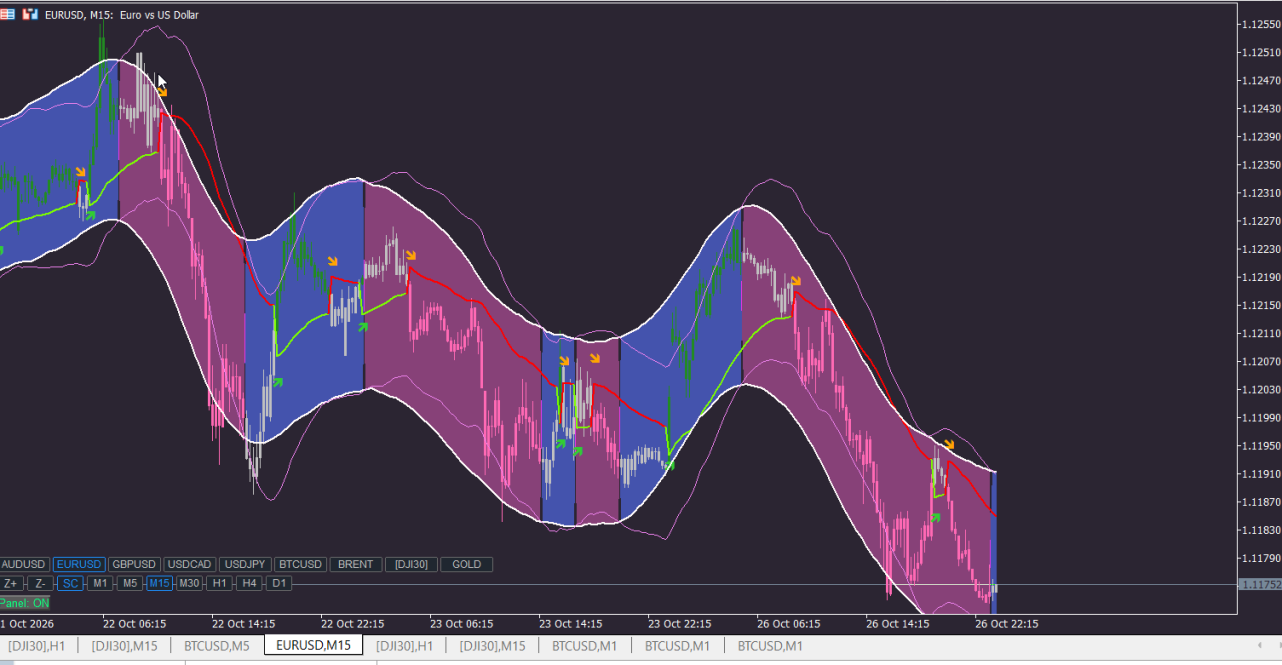Click the chart title 'EURUSD, M15: Euro vs US Dollar'
The height and width of the screenshot is (665, 1282).
coord(122,15)
